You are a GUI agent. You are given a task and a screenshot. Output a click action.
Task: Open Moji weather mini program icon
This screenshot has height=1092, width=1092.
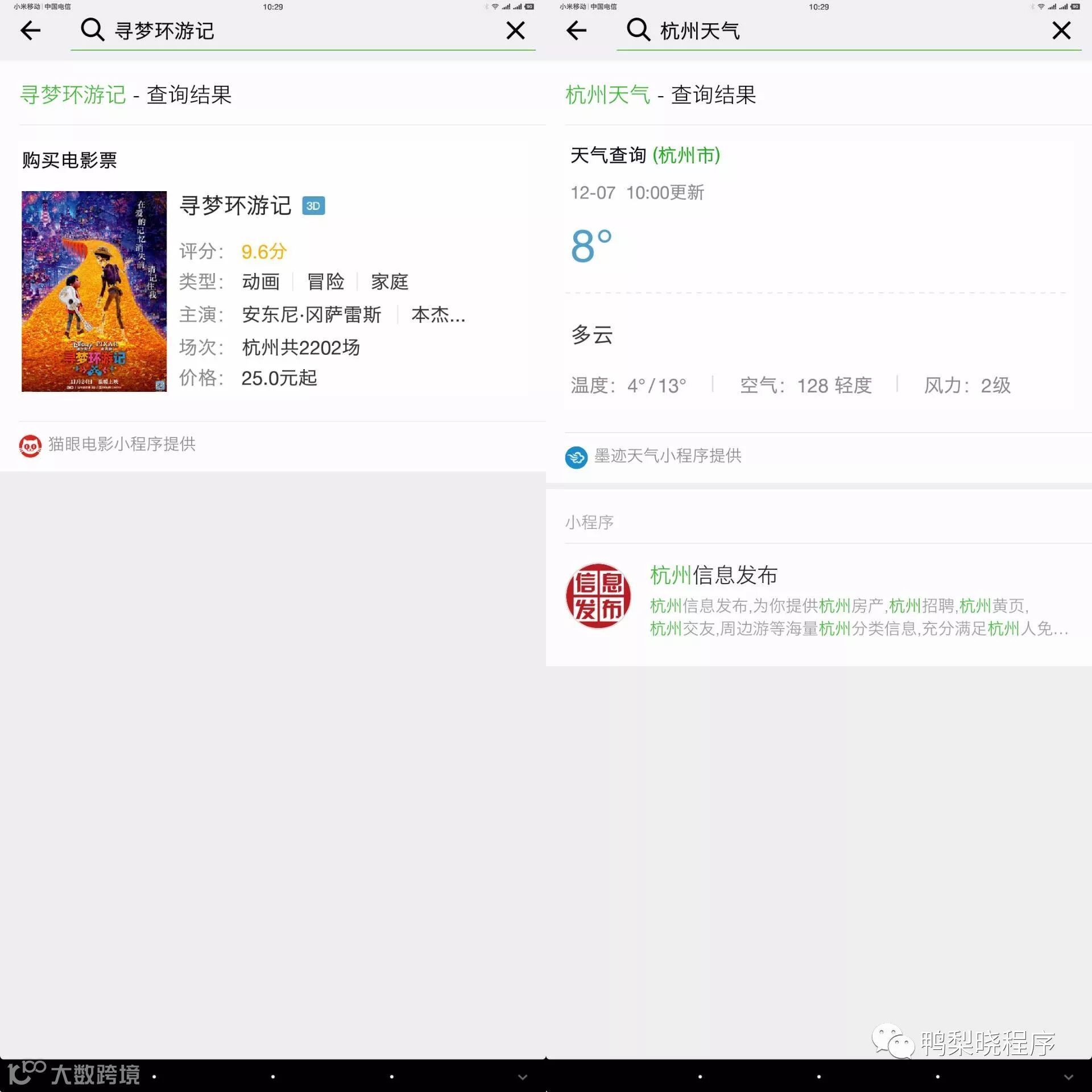pos(576,457)
